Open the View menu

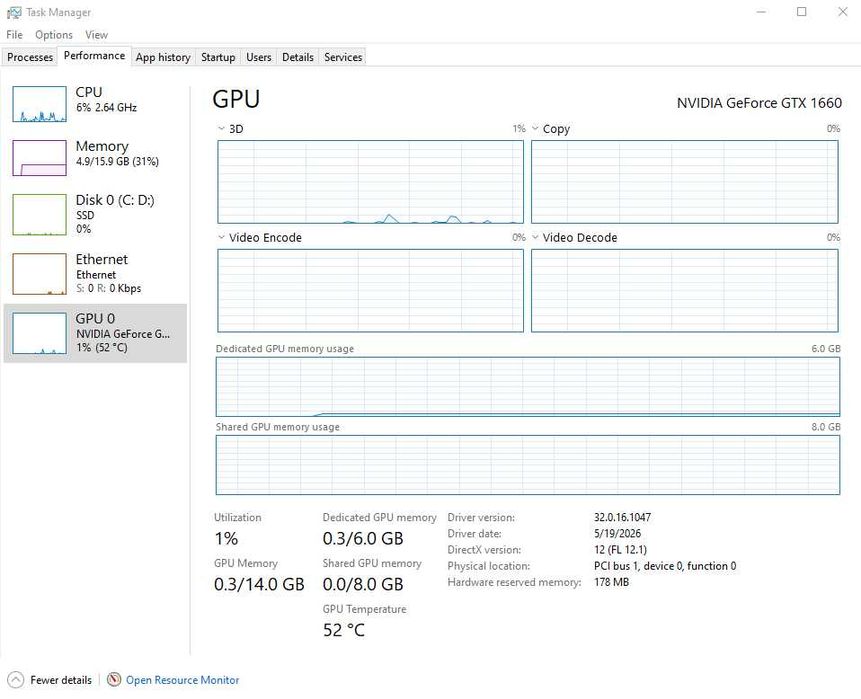(96, 35)
